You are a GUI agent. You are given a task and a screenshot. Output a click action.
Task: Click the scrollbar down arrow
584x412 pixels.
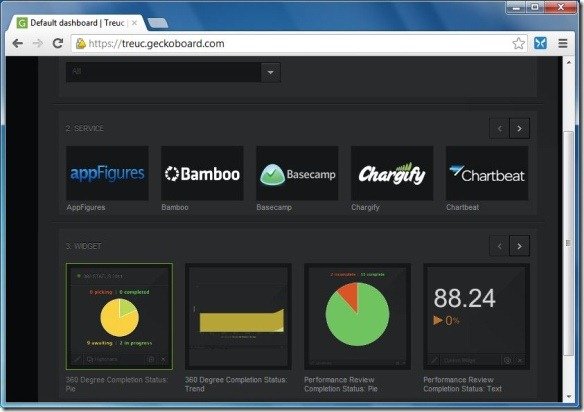click(568, 397)
